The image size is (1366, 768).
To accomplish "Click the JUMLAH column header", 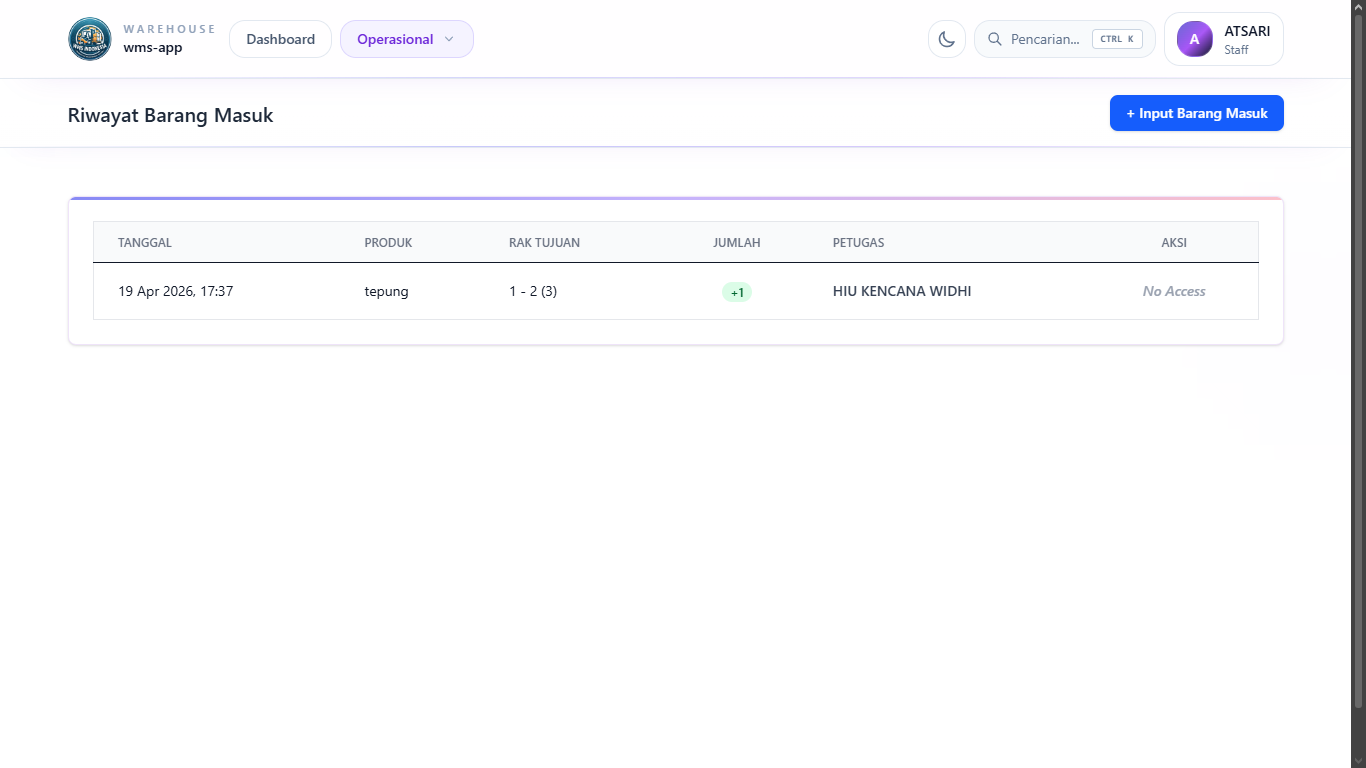I will [x=737, y=243].
